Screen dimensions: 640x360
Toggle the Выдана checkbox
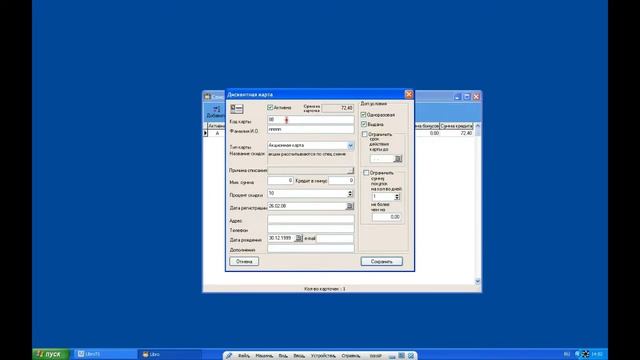coord(363,124)
